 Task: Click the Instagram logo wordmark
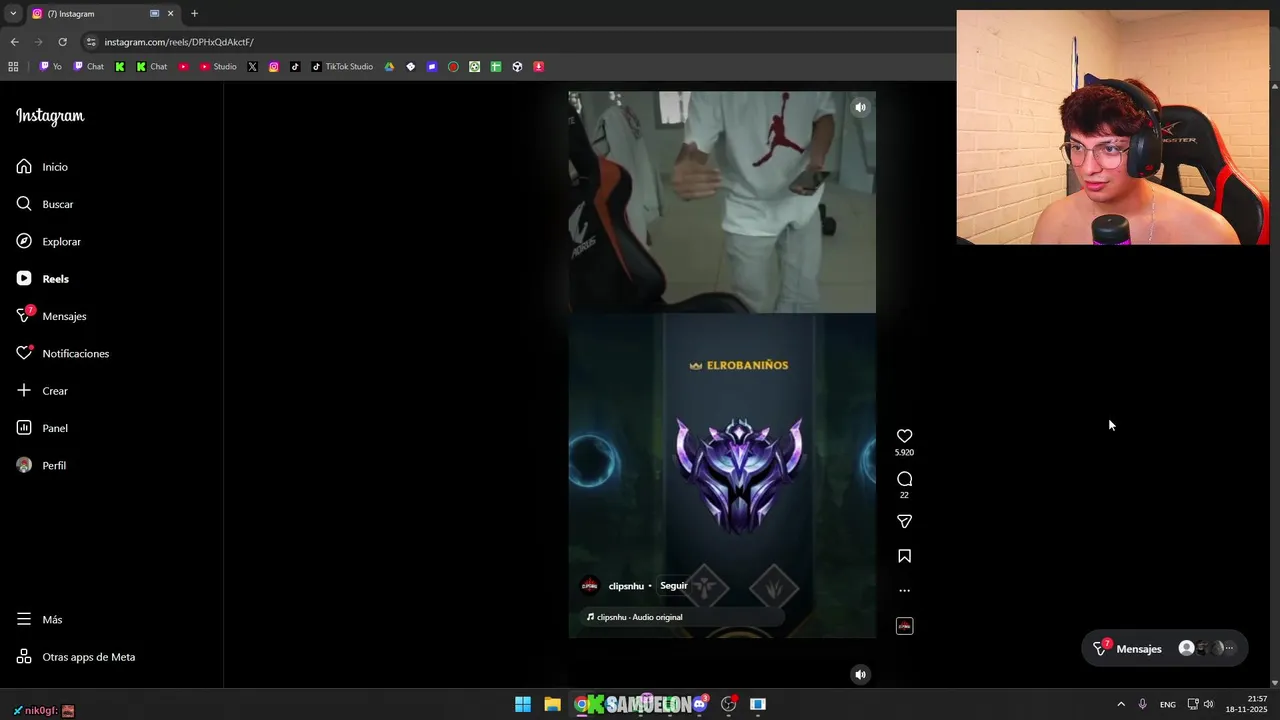tap(50, 116)
